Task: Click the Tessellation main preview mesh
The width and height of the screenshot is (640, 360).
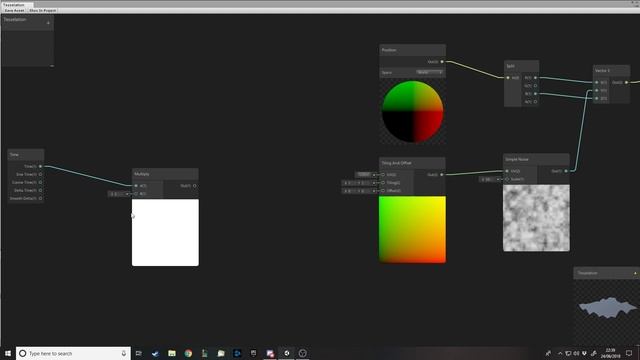Action: pyautogui.click(x=608, y=307)
